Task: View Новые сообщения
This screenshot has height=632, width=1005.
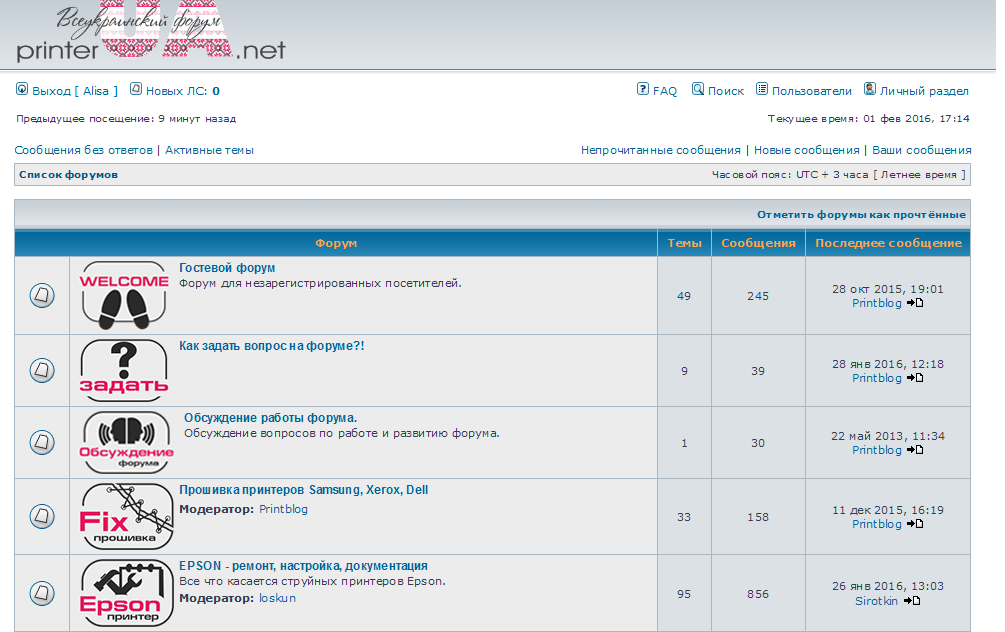Action: (x=806, y=150)
